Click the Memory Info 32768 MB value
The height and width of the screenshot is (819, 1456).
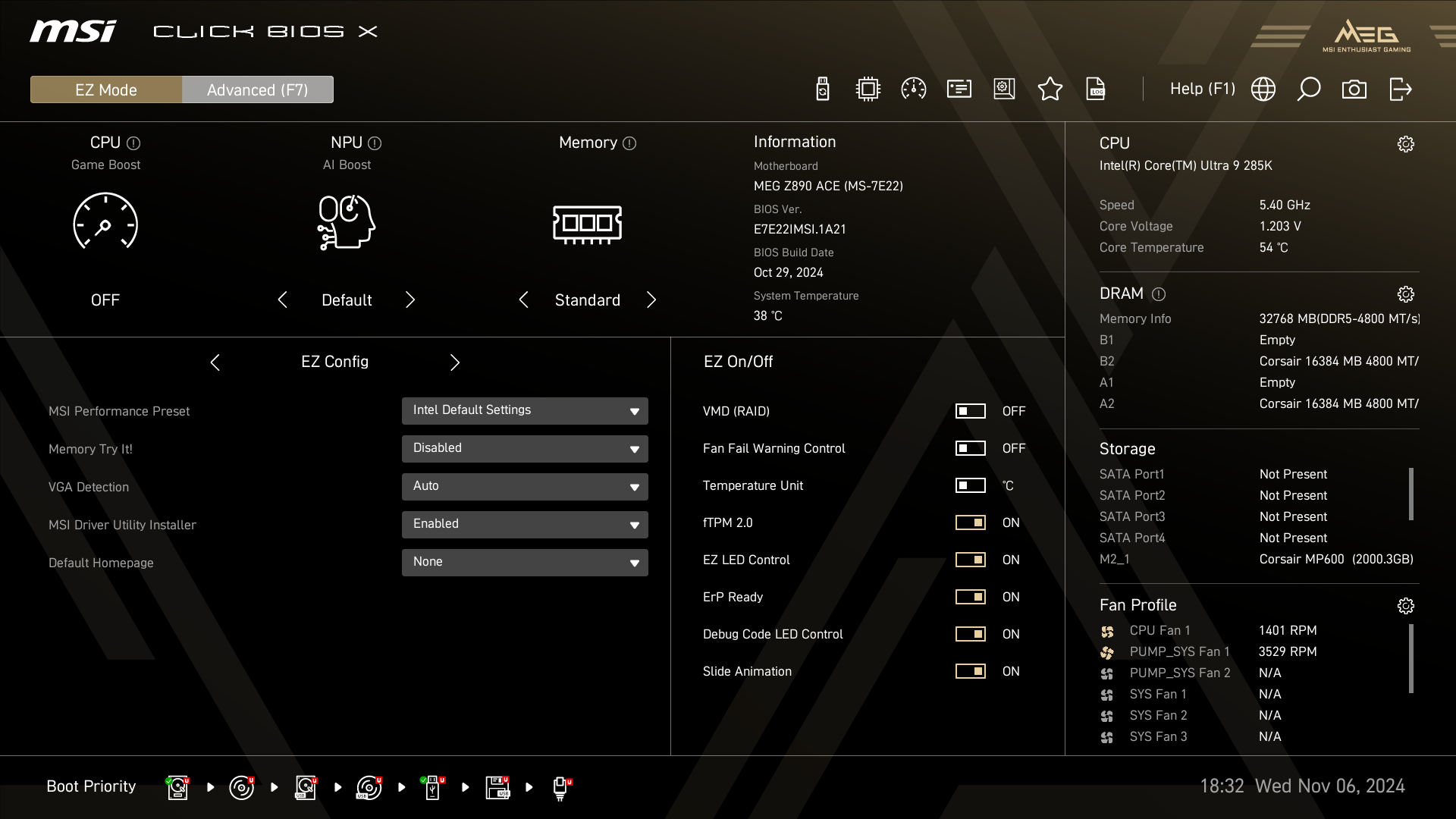pos(1339,319)
